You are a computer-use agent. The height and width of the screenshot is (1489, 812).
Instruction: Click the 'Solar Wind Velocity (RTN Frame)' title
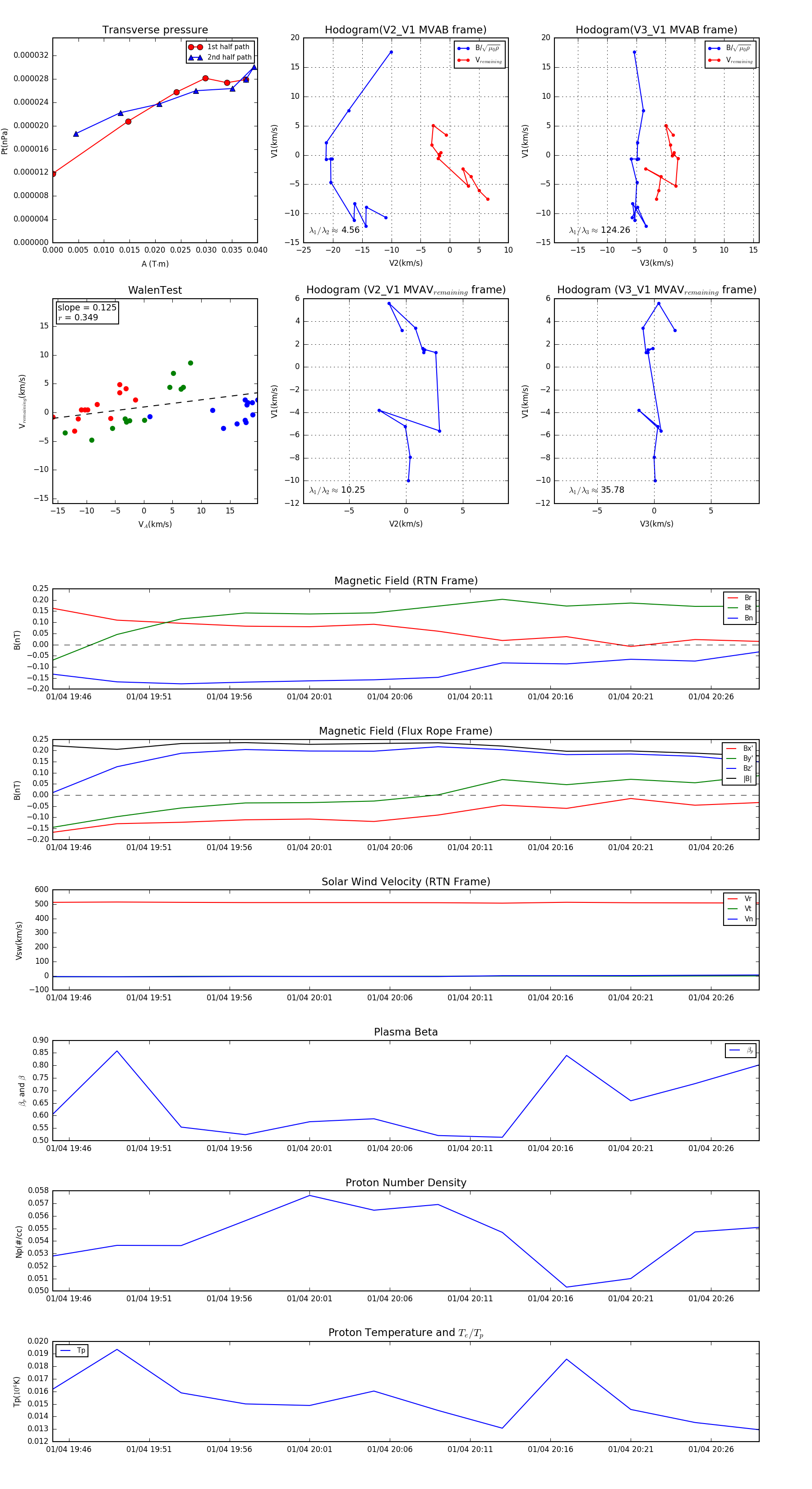point(406,882)
